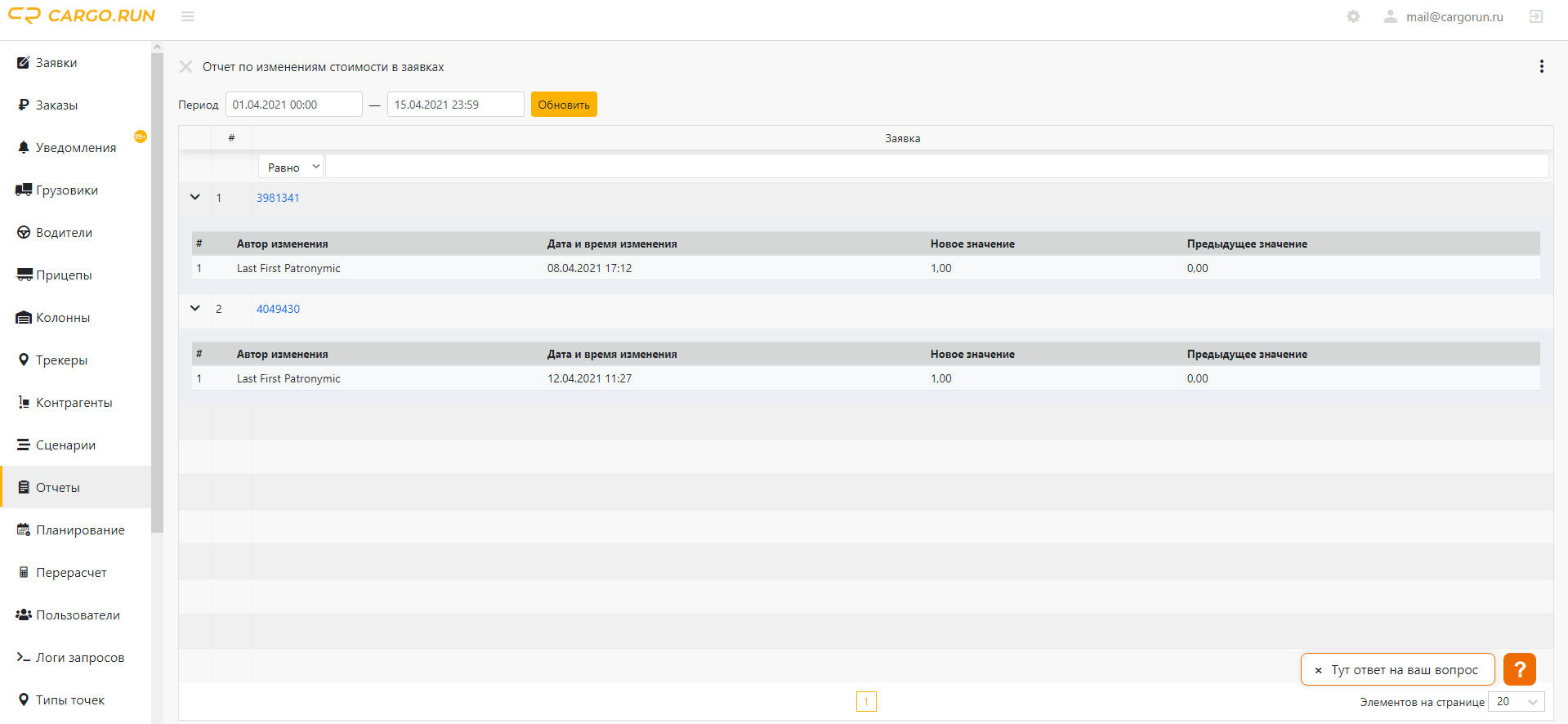Image resolution: width=1568 pixels, height=724 pixels.
Task: Click the notifications count badge
Action: [x=141, y=136]
